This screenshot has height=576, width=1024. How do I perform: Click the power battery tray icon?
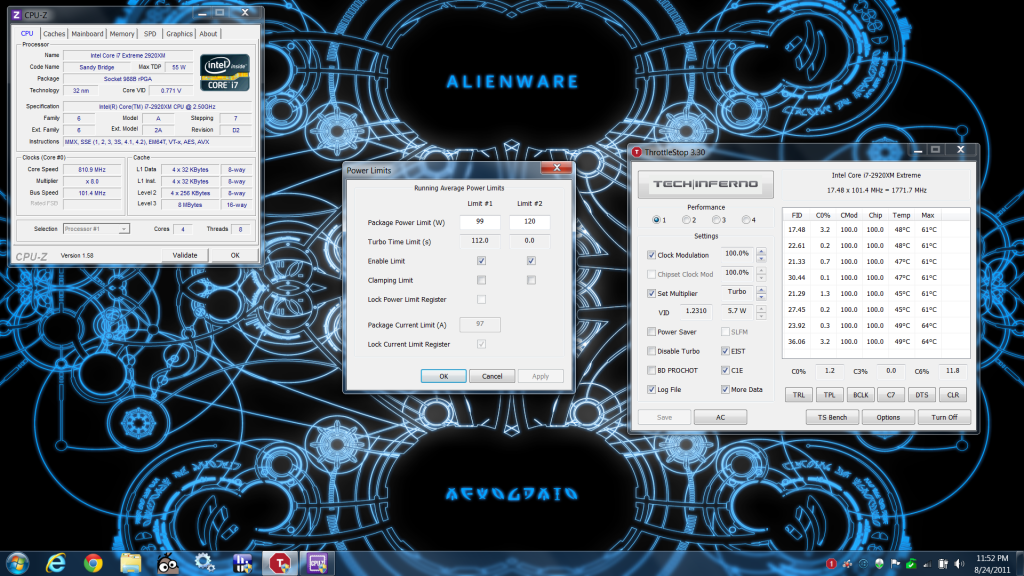942,564
